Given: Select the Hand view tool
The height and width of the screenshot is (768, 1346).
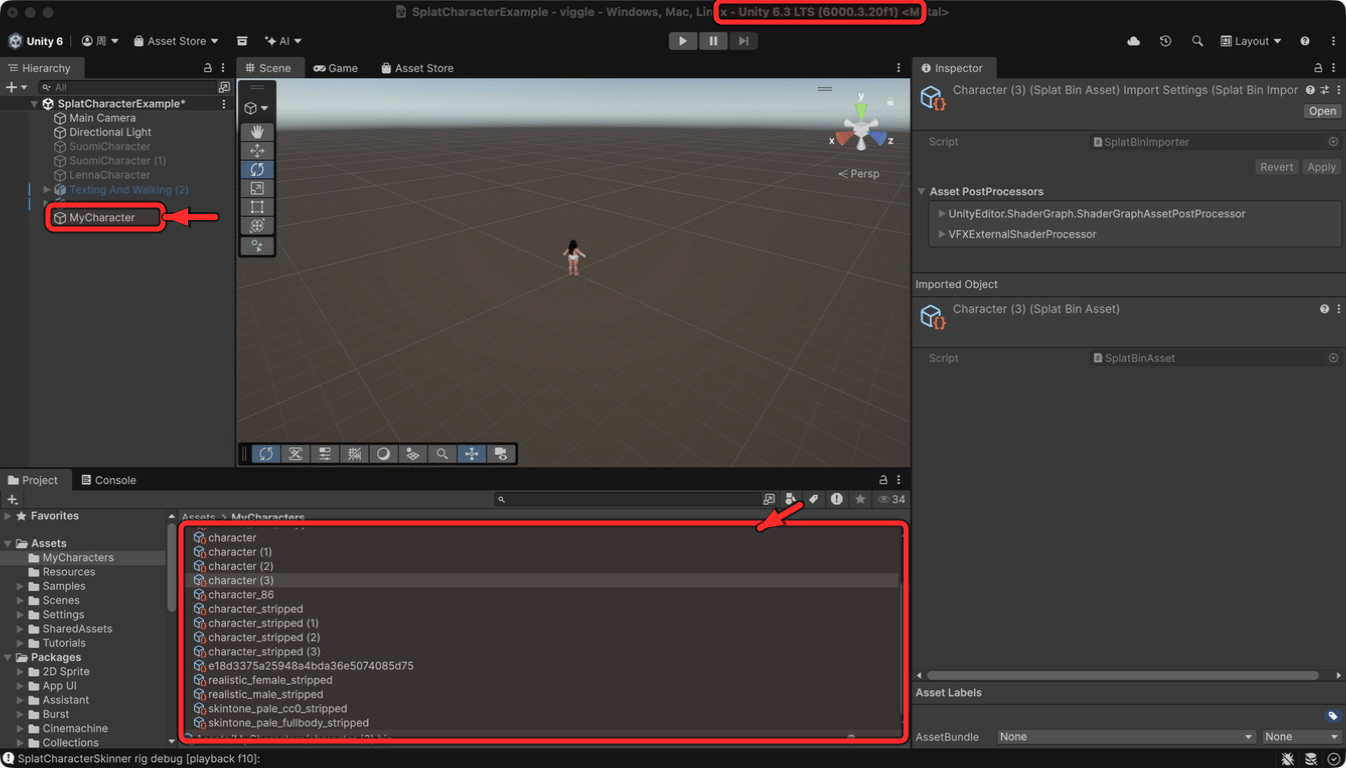Looking at the screenshot, I should [x=257, y=132].
